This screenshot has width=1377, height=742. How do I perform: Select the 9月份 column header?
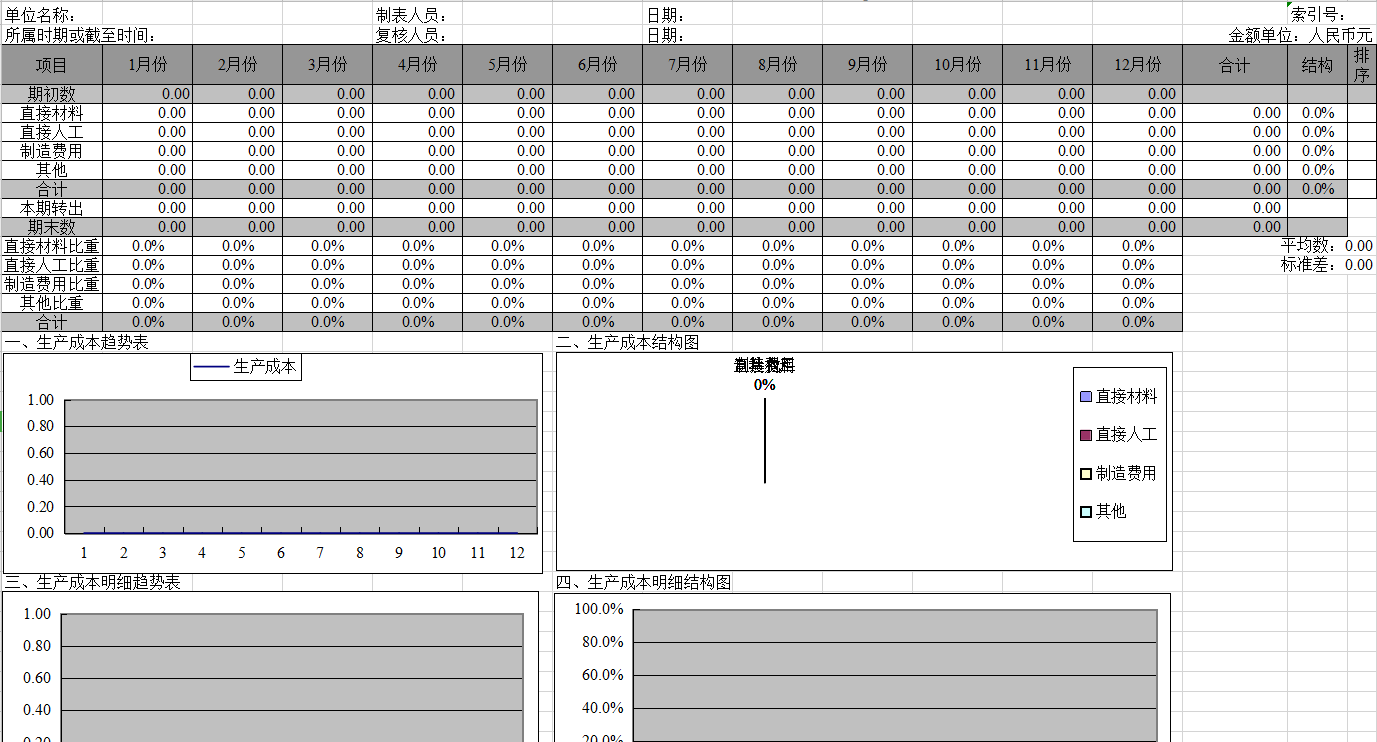point(867,65)
